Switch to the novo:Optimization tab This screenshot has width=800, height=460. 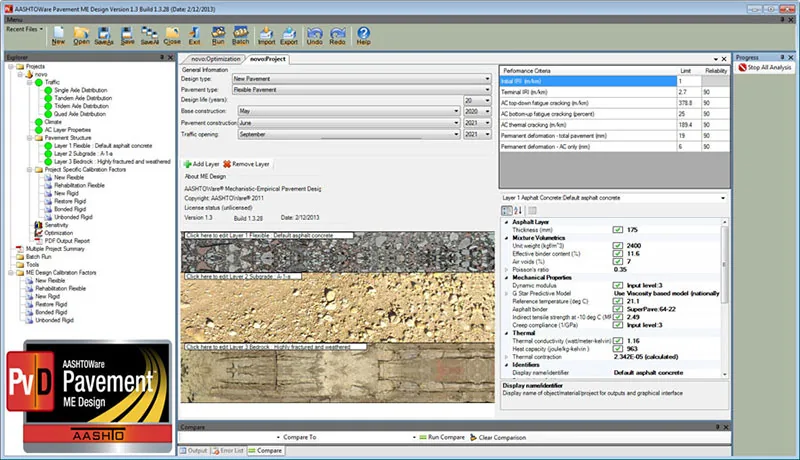pos(216,59)
